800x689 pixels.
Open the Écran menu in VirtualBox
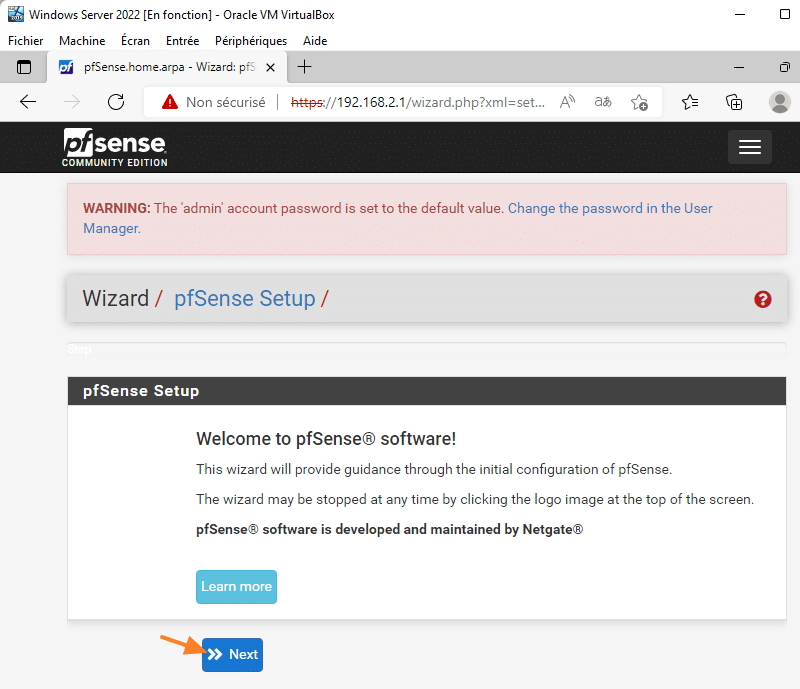135,41
